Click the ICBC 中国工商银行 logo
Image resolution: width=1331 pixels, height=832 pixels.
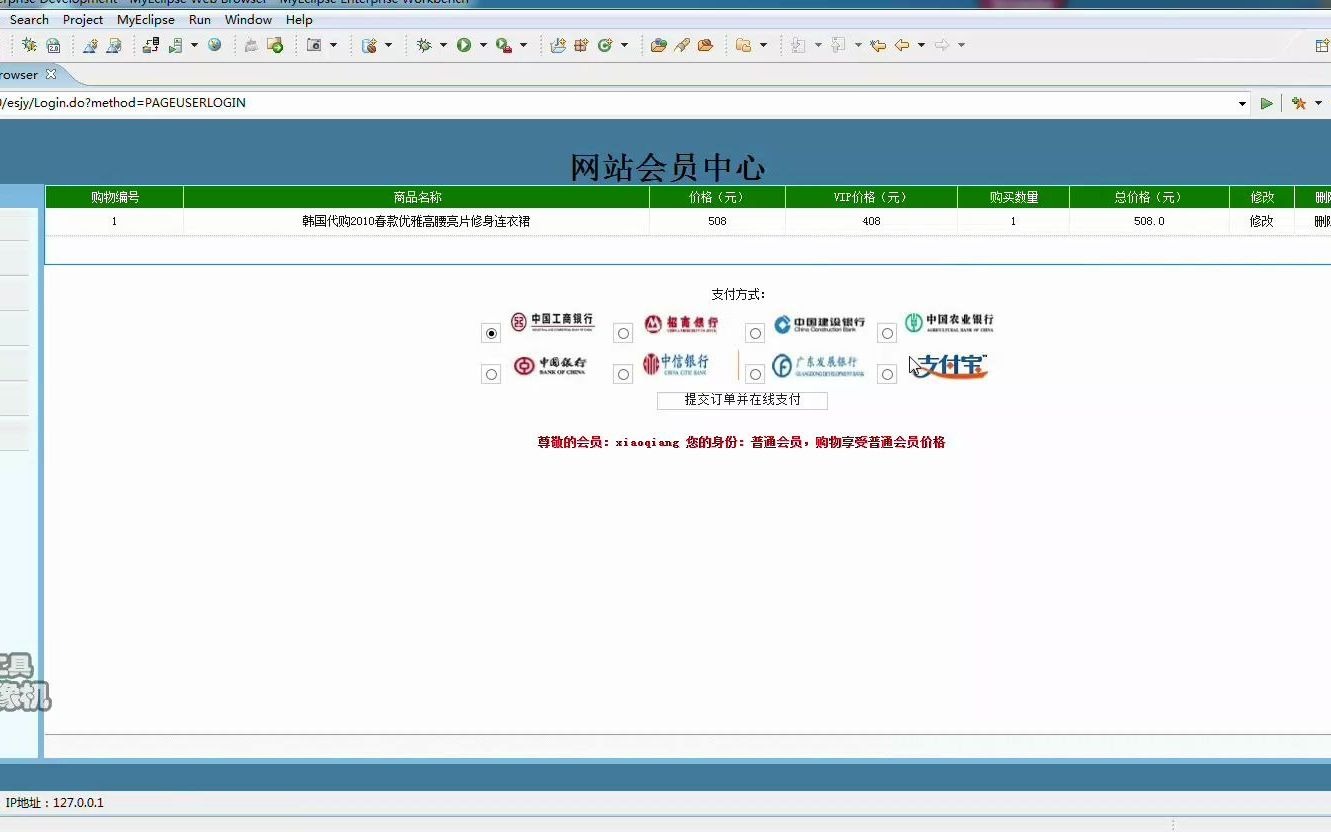click(552, 321)
